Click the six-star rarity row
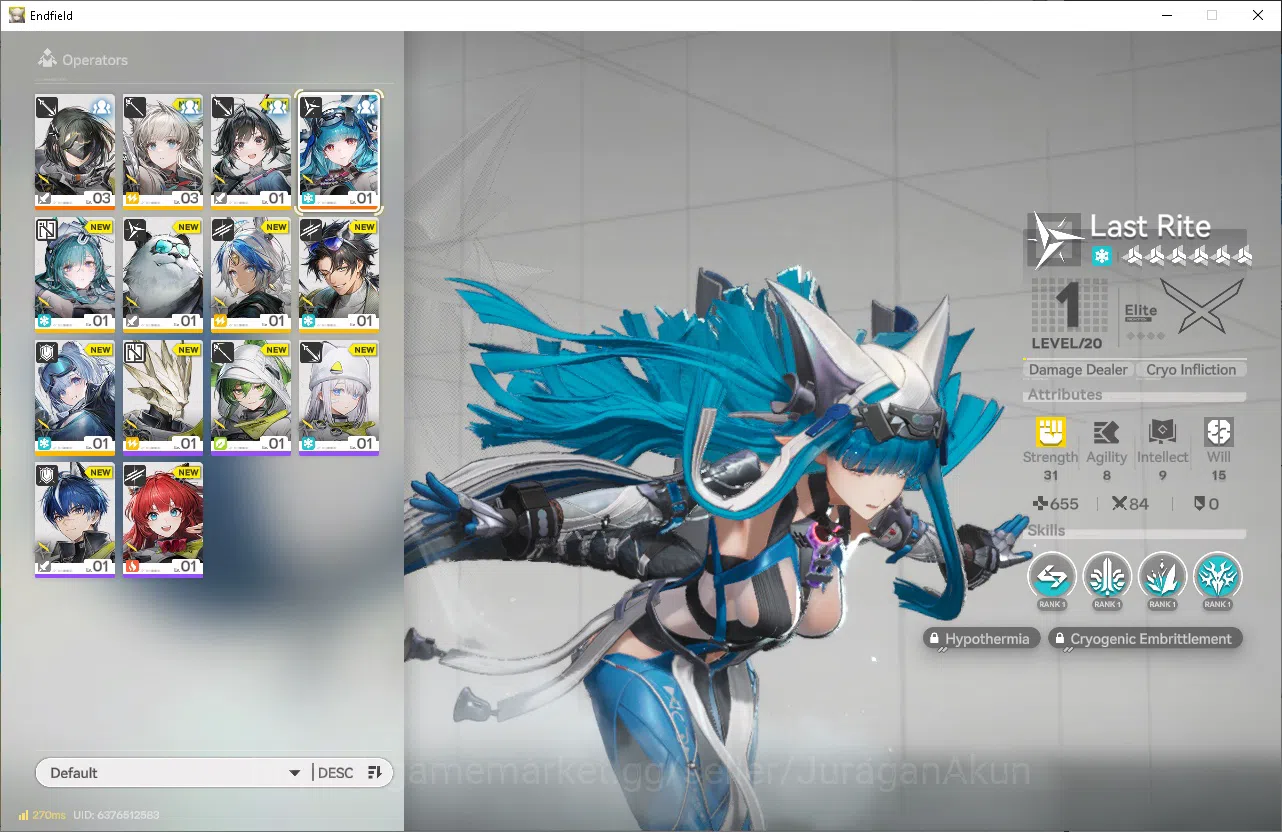 pyautogui.click(x=1186, y=257)
